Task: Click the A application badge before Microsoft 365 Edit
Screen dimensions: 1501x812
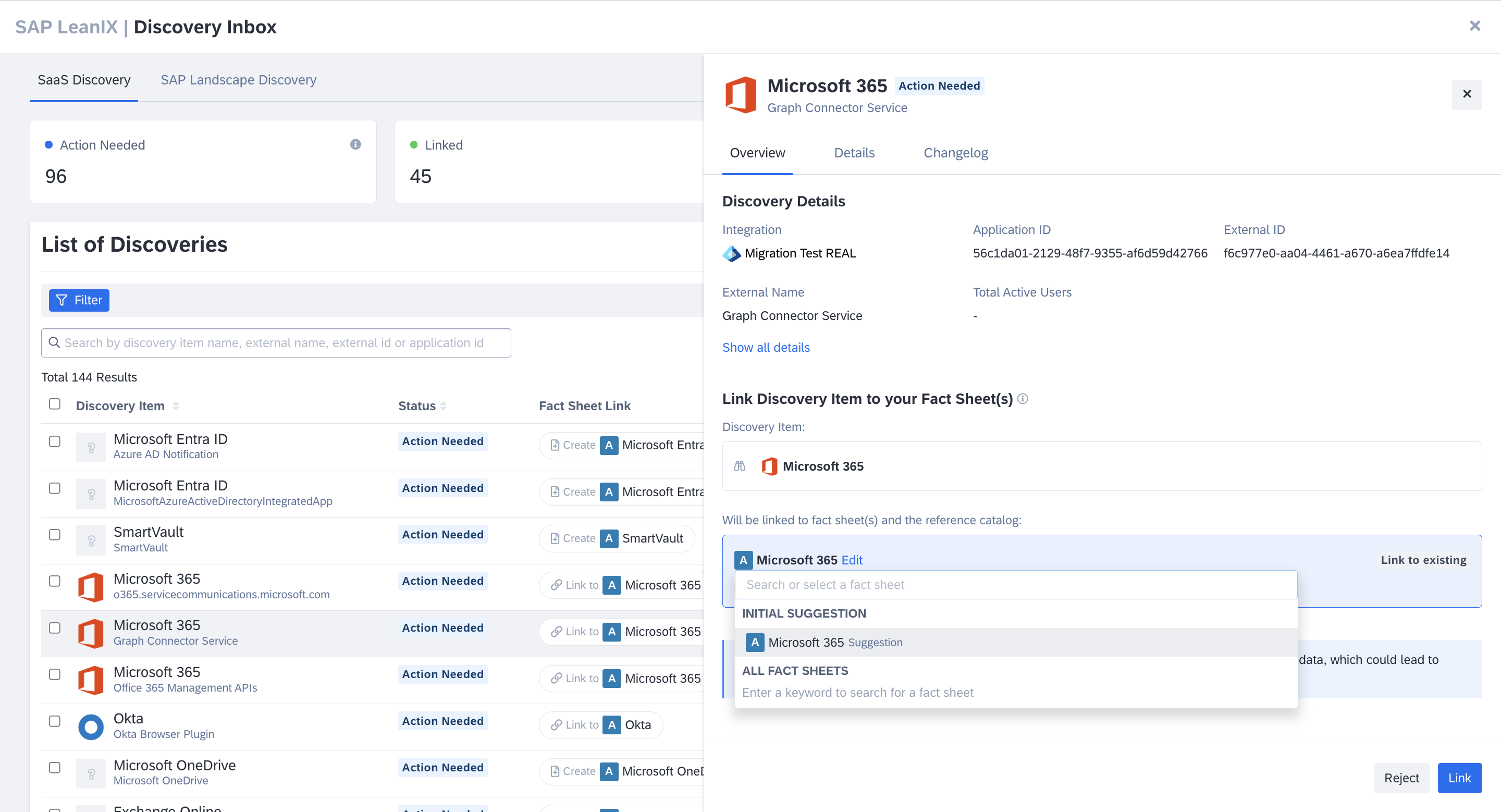Action: 743,560
